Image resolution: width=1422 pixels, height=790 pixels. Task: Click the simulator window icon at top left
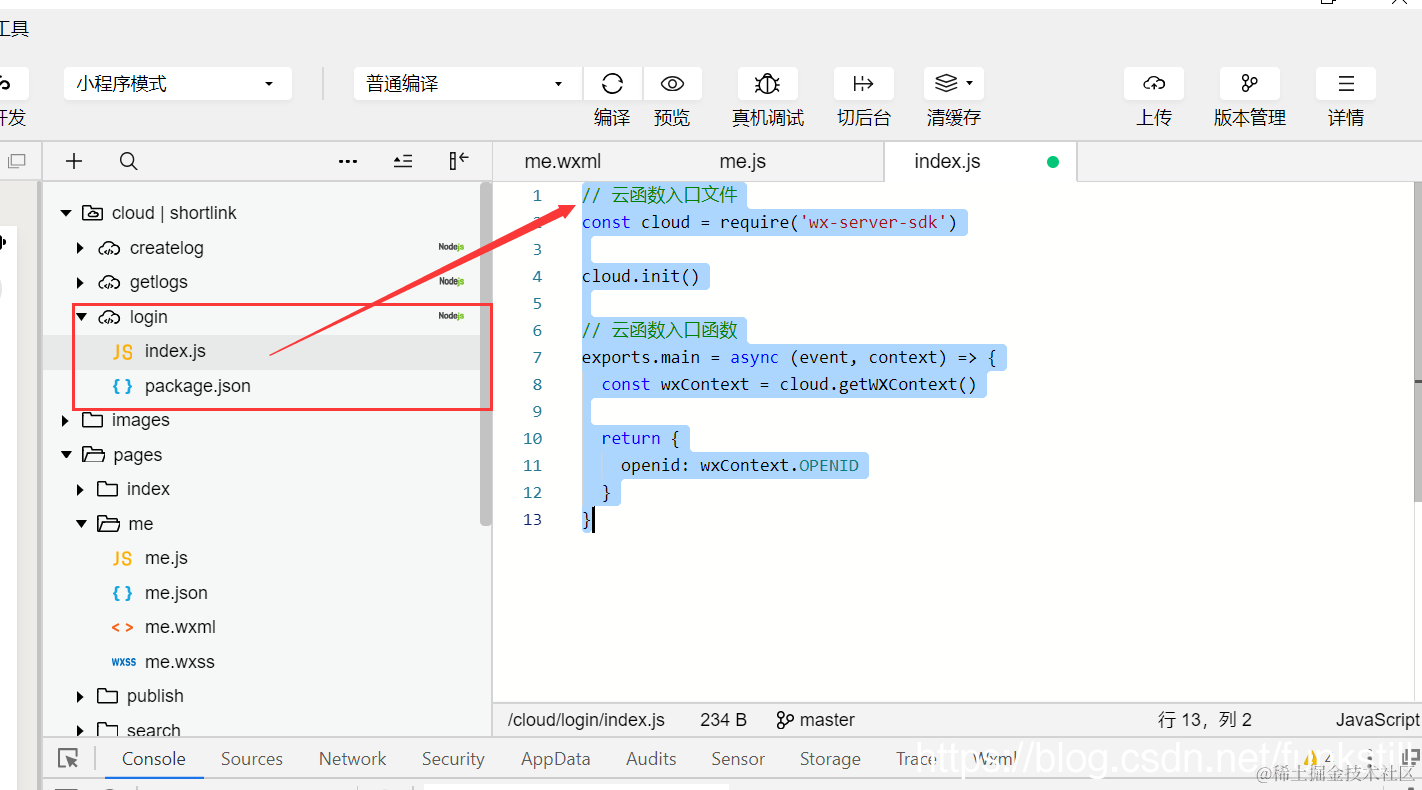pos(16,161)
